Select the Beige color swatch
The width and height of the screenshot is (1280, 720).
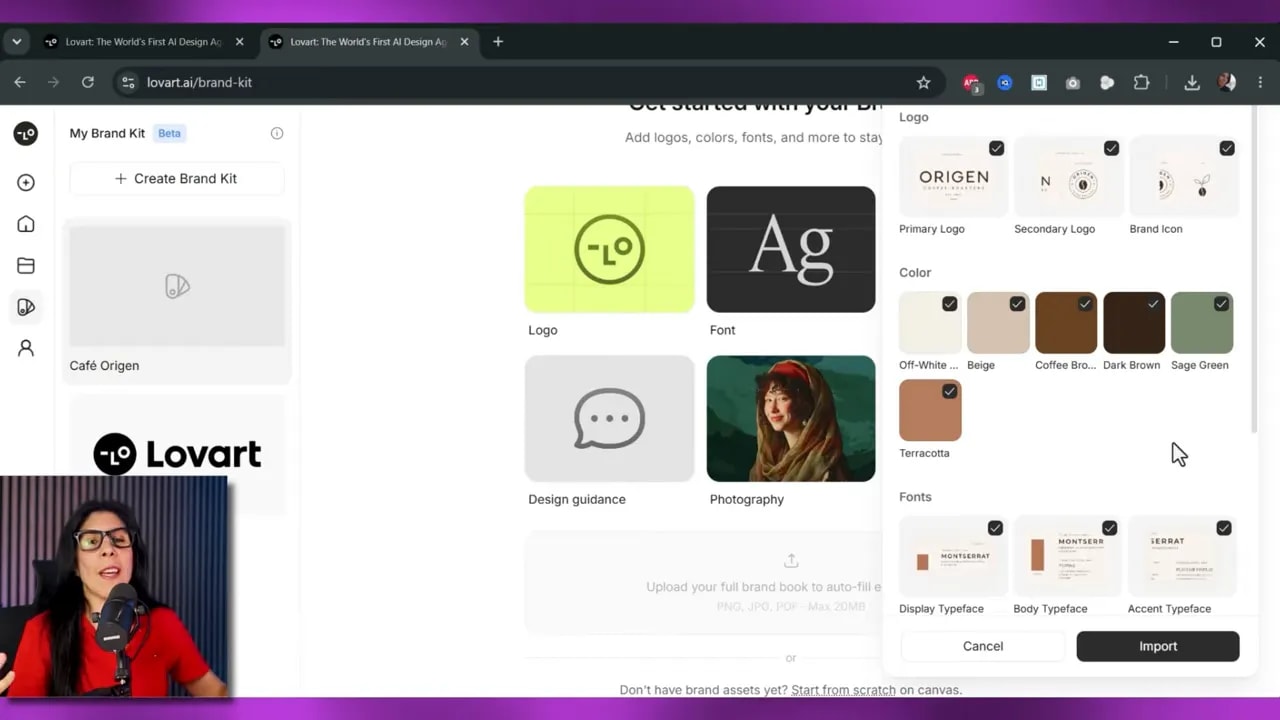tap(998, 323)
